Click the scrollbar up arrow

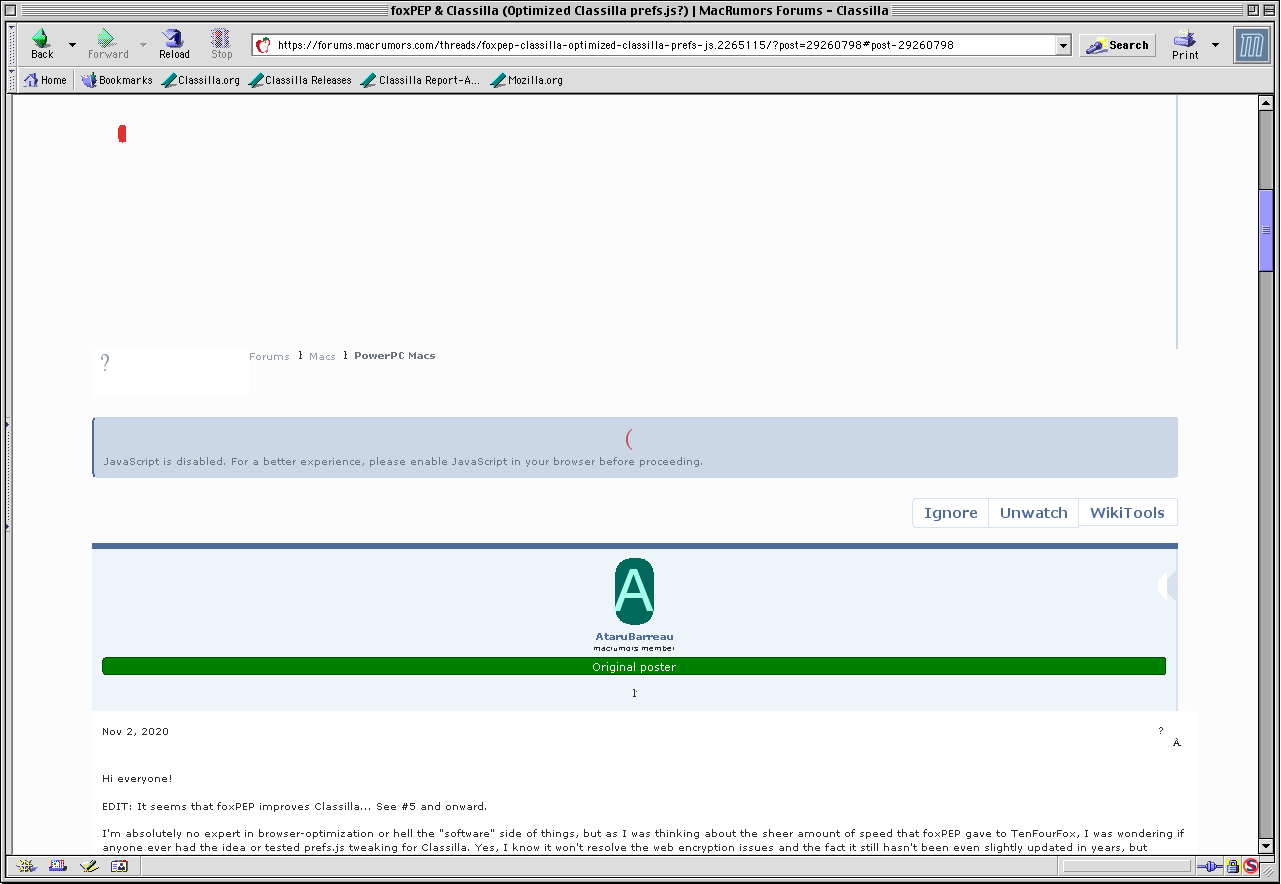pyautogui.click(x=1266, y=104)
